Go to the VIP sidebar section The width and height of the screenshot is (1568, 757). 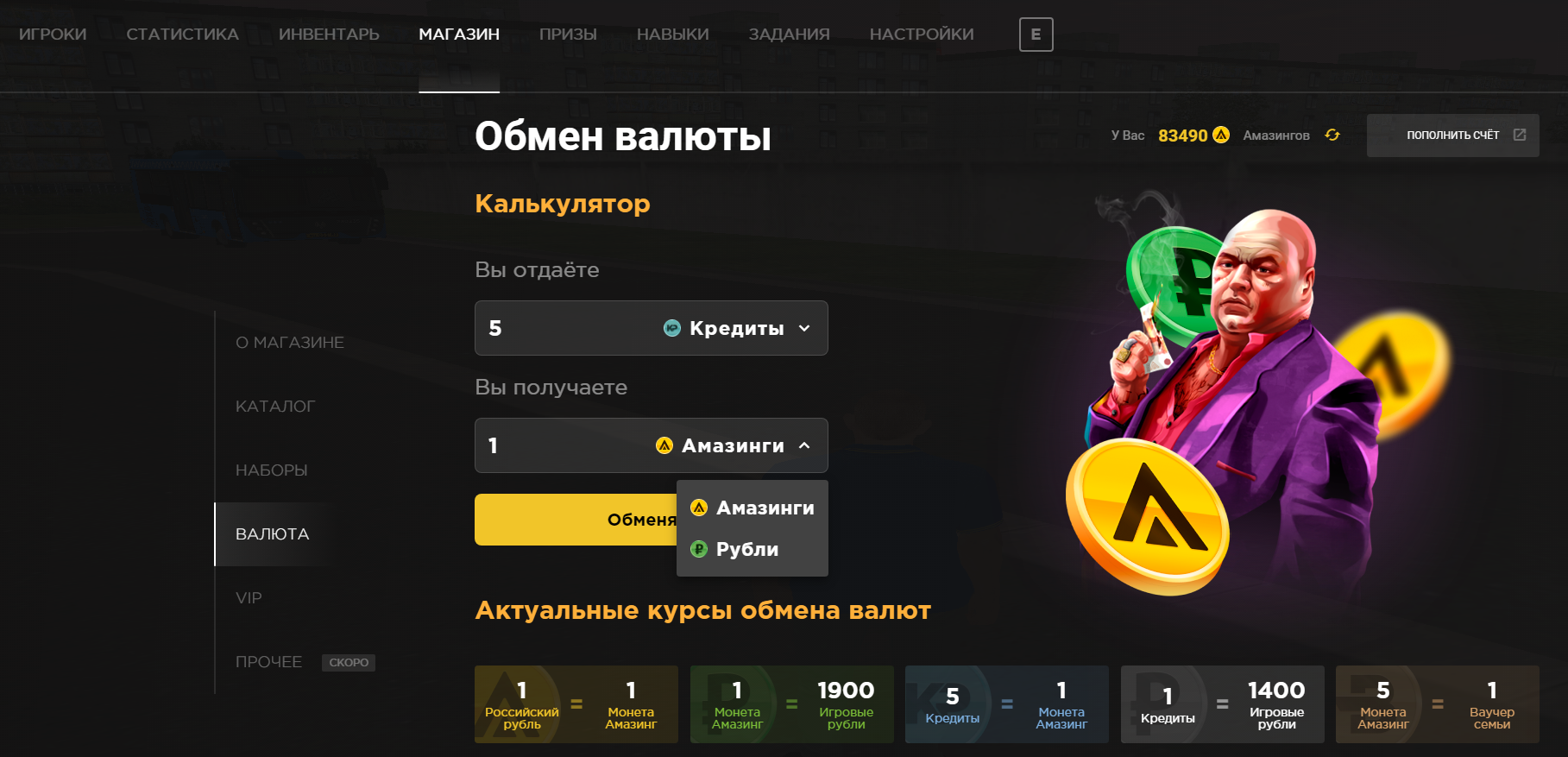[249, 598]
